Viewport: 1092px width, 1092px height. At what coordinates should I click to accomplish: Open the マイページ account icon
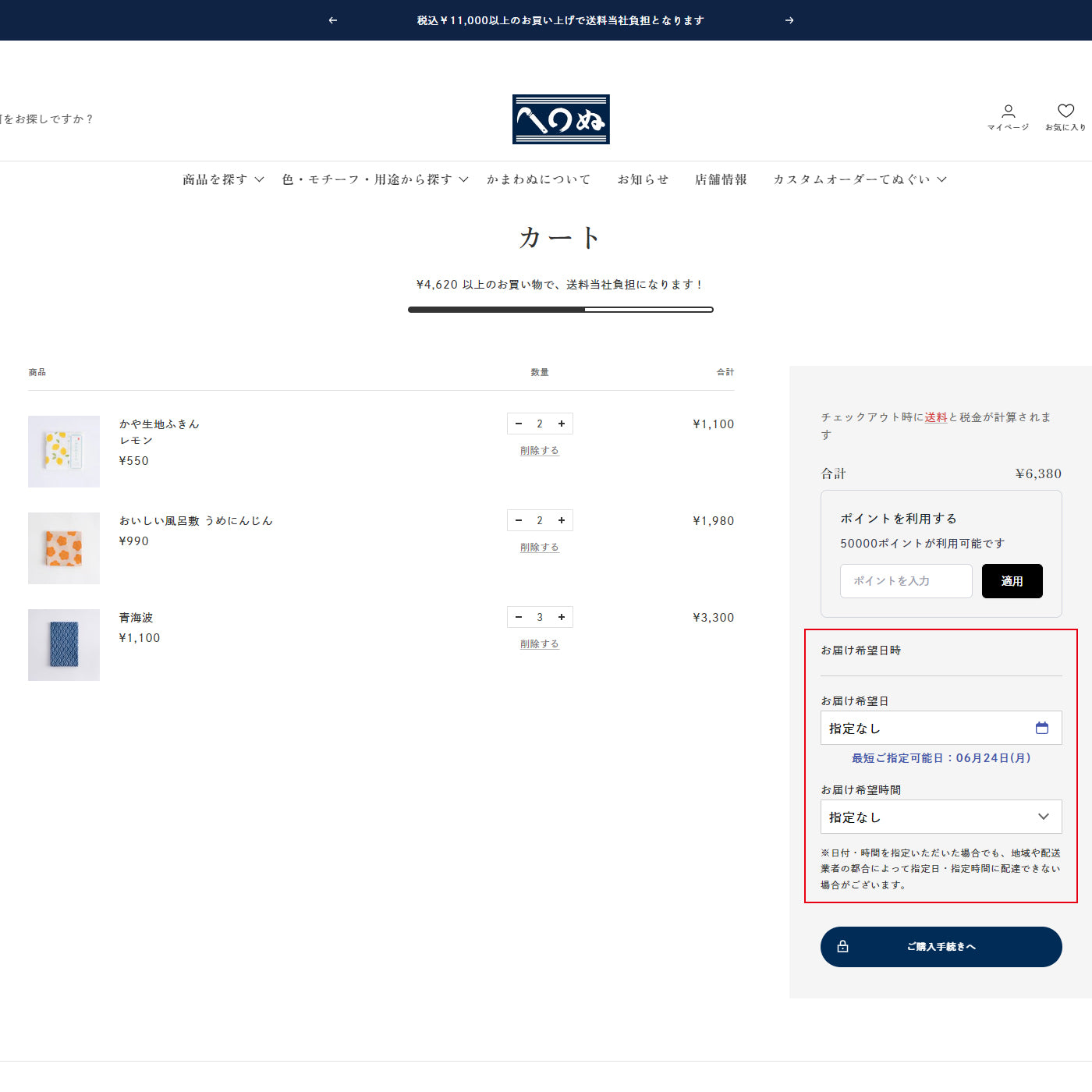(x=1008, y=116)
